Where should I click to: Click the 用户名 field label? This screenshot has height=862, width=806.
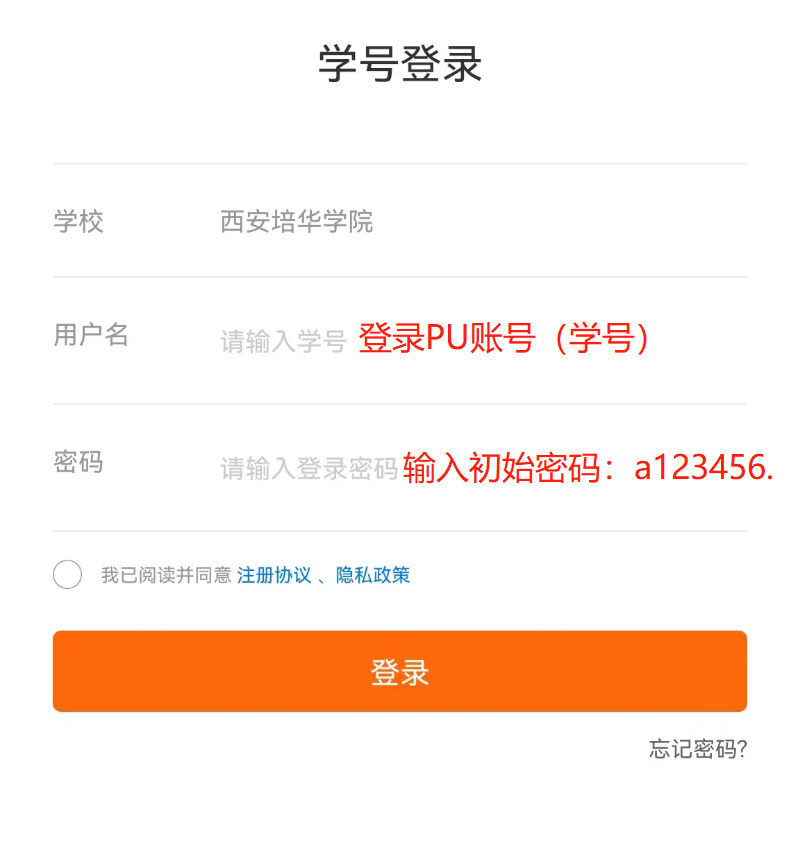tap(91, 335)
